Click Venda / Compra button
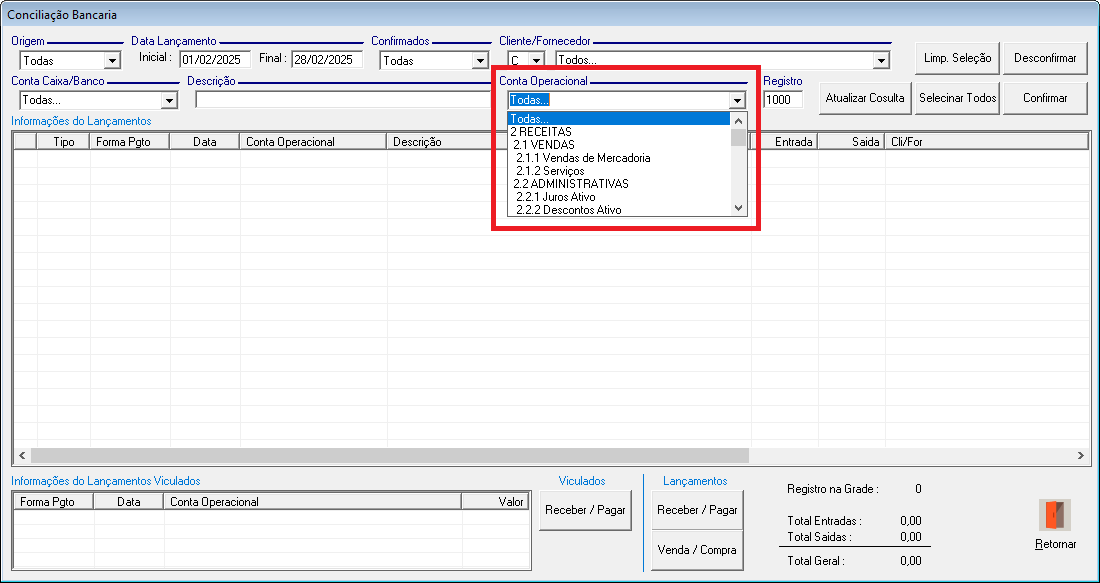The height and width of the screenshot is (583, 1100). click(698, 550)
